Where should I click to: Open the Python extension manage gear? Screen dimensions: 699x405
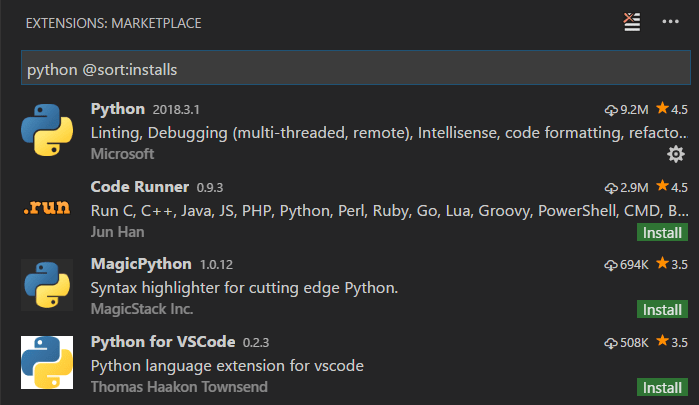pos(675,153)
